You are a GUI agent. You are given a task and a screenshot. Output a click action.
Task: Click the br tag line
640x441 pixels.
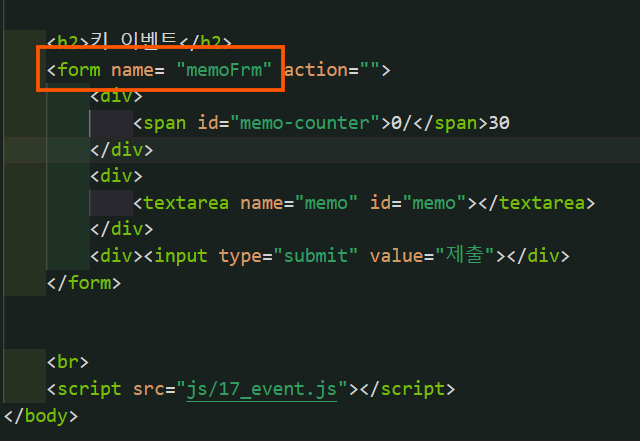click(x=68, y=362)
